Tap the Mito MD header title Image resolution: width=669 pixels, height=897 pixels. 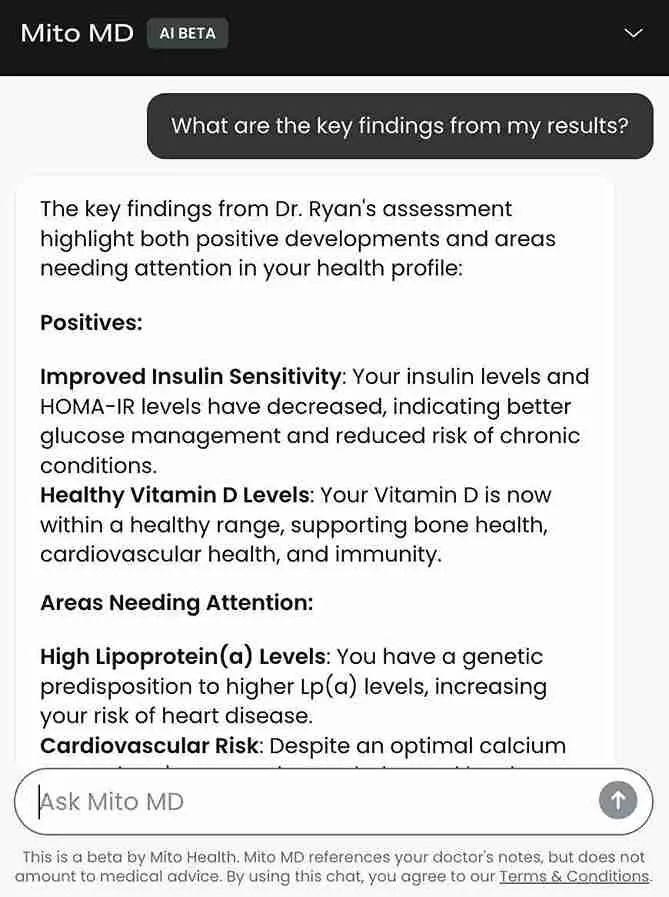pyautogui.click(x=77, y=33)
